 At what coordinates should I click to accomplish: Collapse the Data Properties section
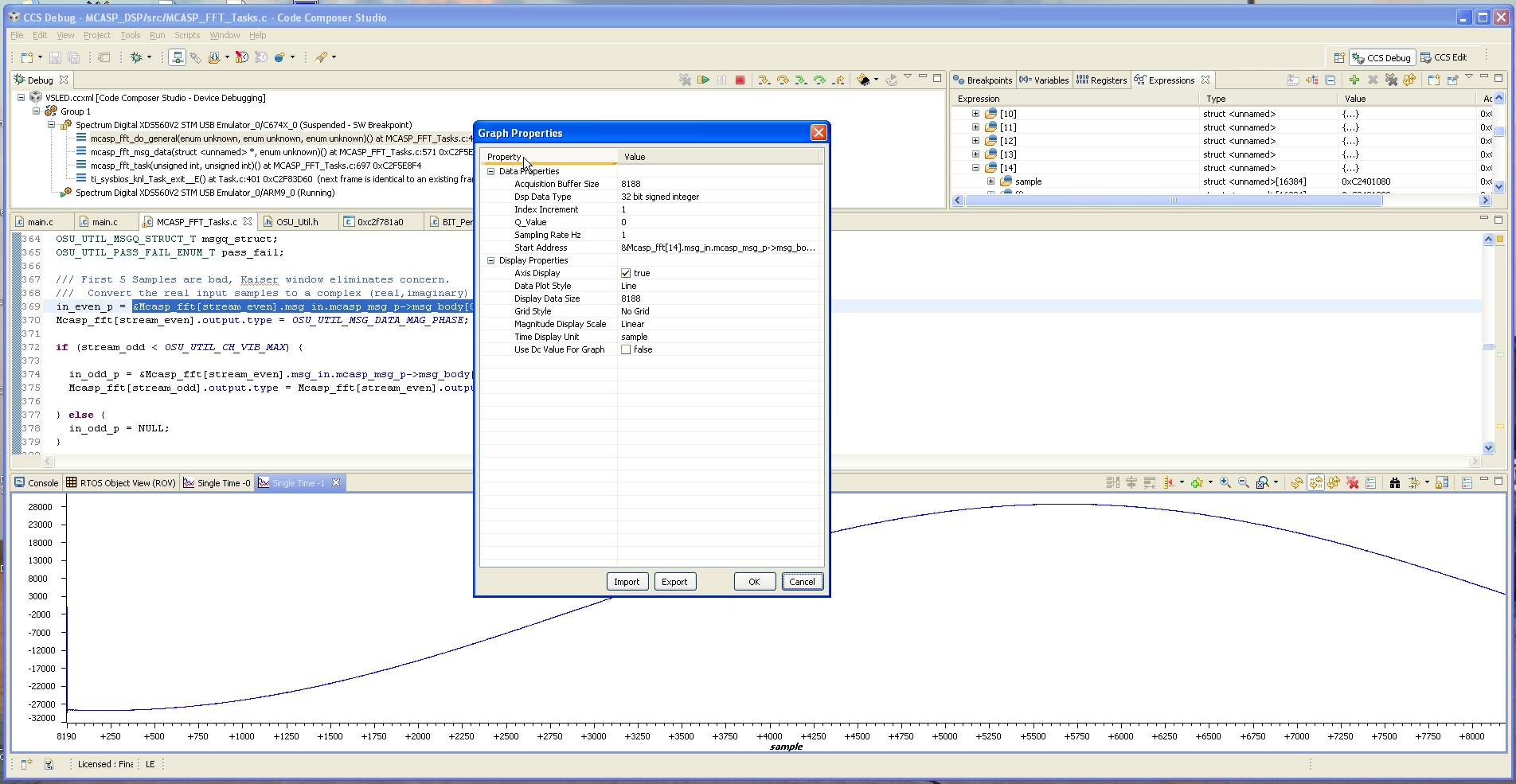(490, 171)
